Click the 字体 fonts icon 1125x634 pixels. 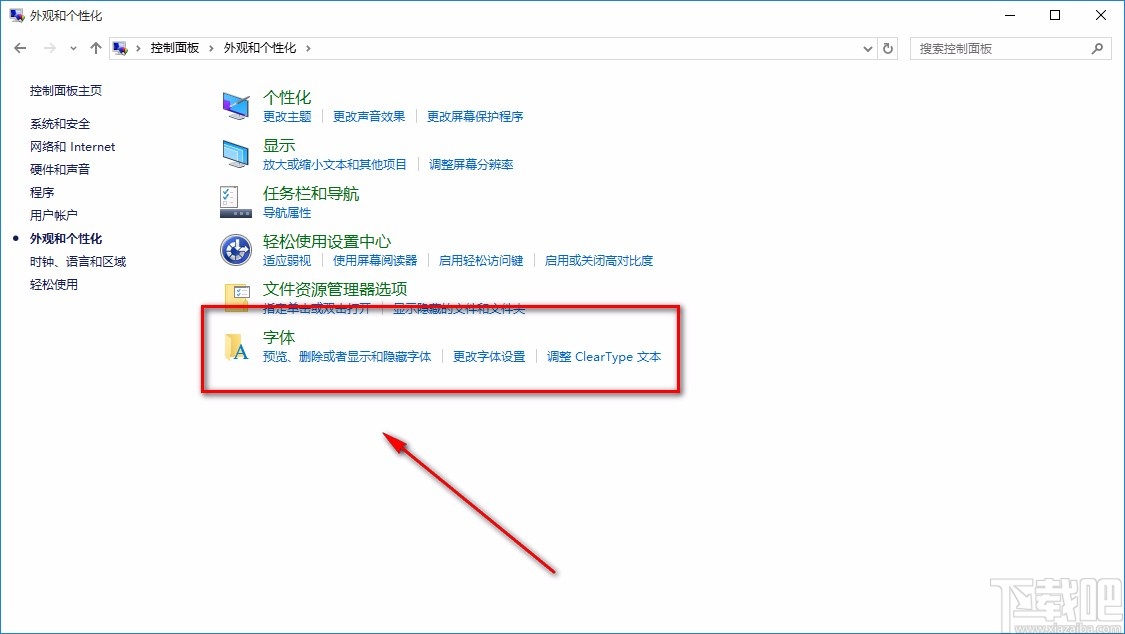[237, 346]
